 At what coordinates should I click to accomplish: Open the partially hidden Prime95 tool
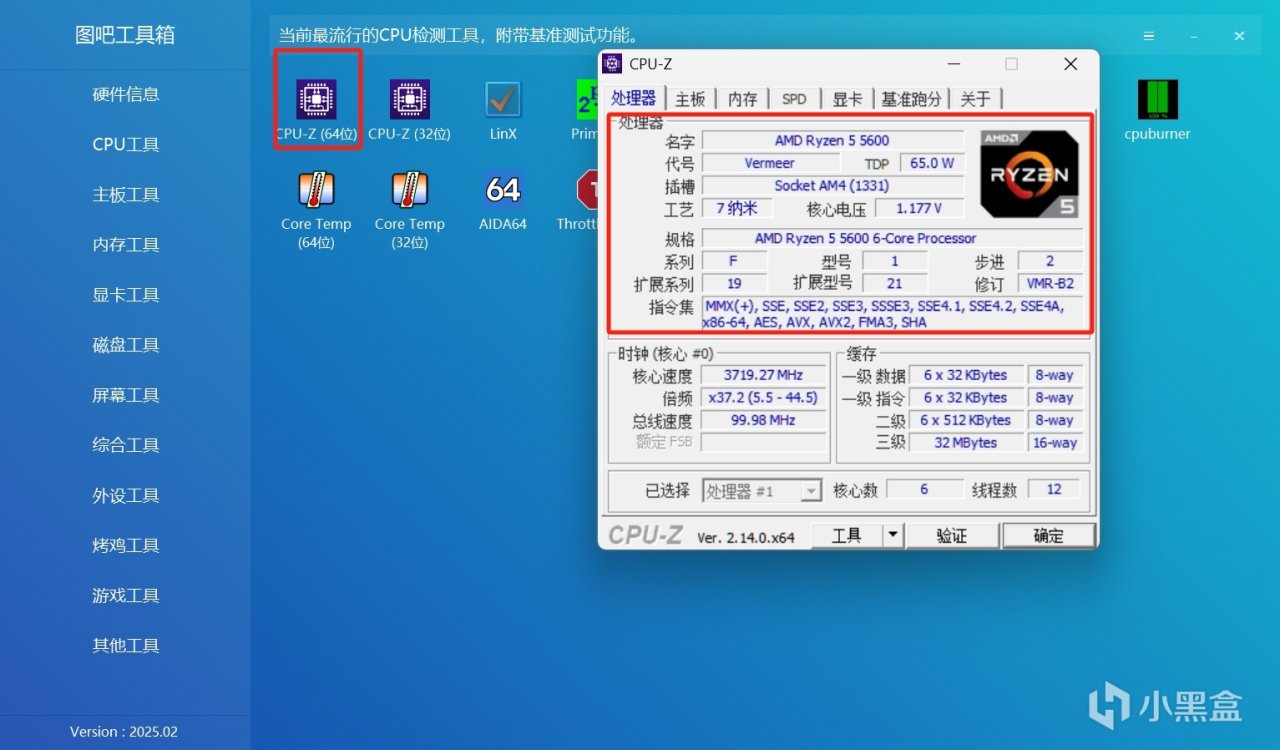click(587, 110)
